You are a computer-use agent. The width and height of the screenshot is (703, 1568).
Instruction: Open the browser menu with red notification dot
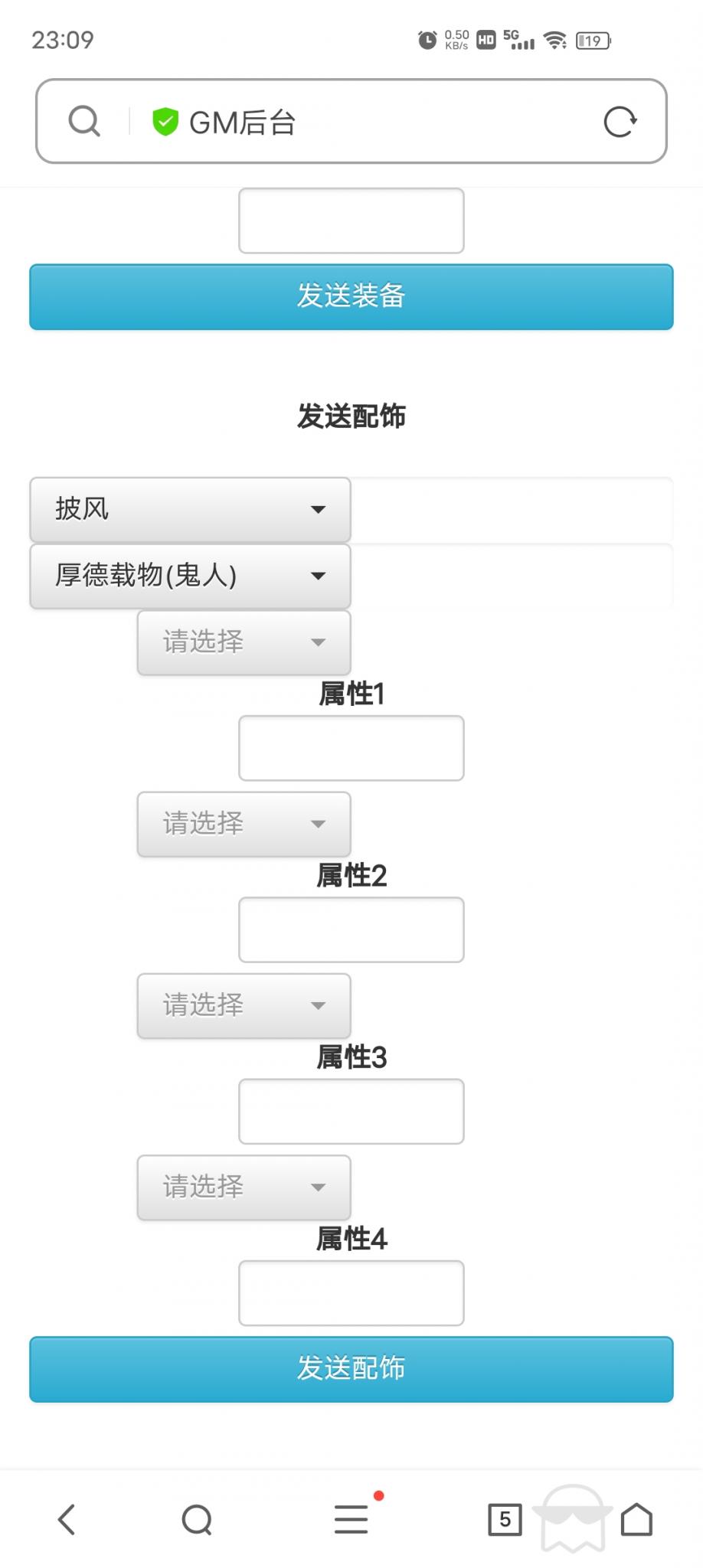pyautogui.click(x=351, y=1521)
